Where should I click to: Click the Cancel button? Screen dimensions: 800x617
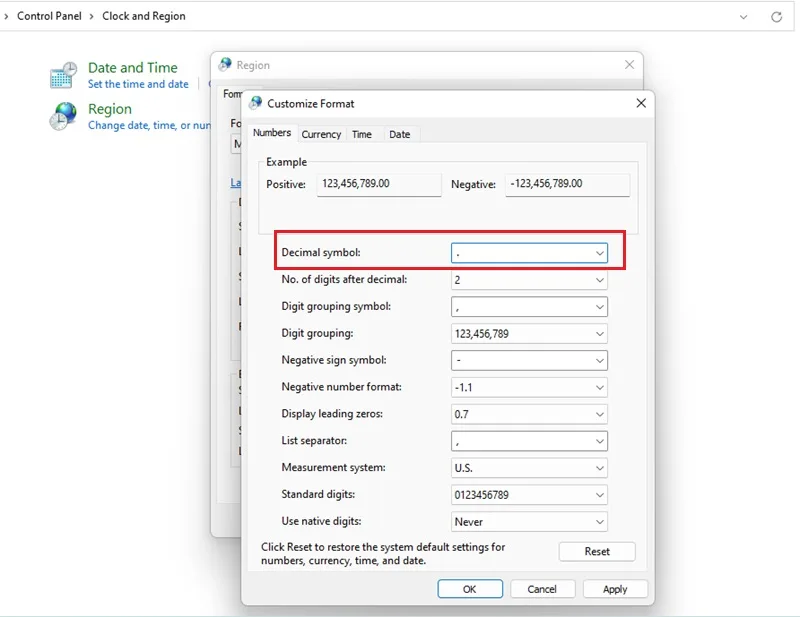(542, 589)
